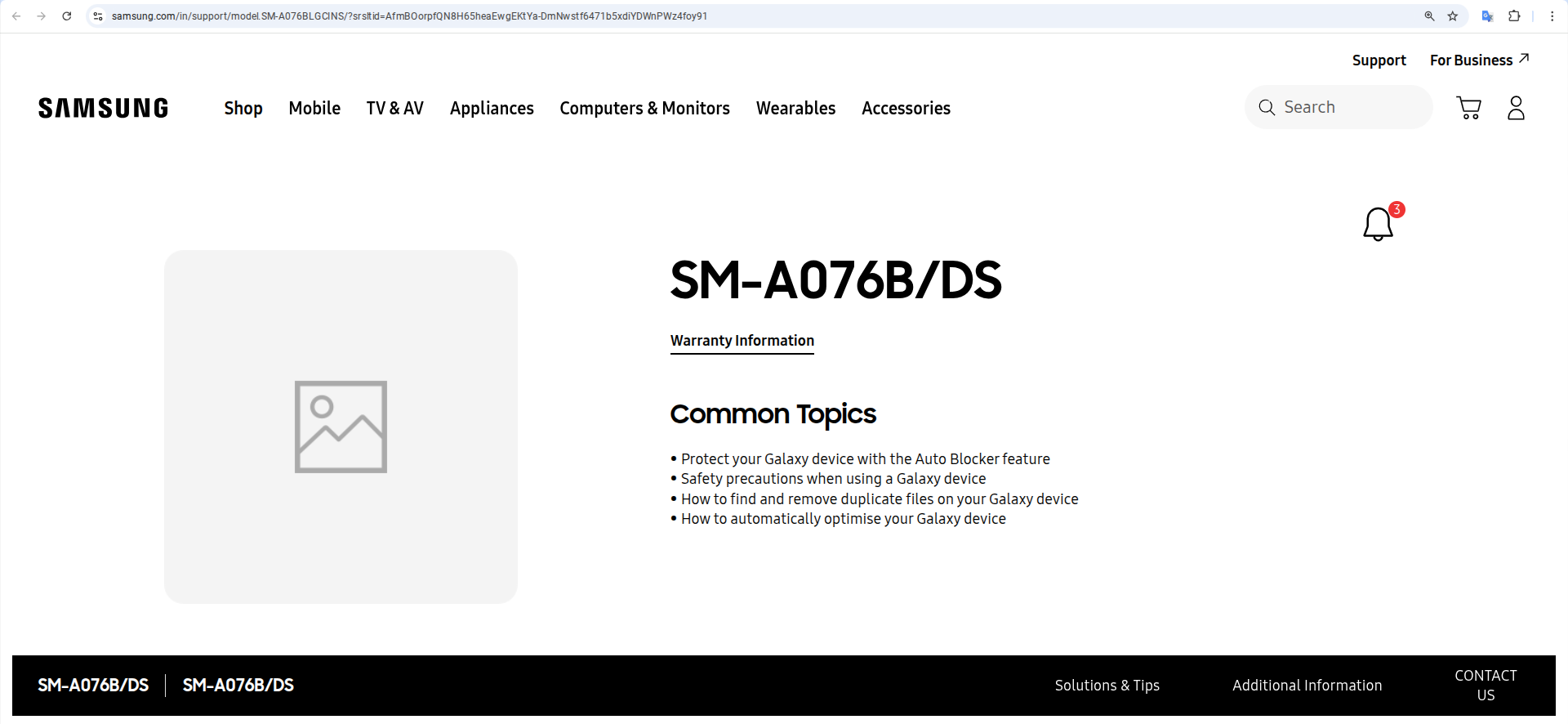Jump to CONTACT US section
This screenshot has width=1568, height=724.
click(1486, 686)
